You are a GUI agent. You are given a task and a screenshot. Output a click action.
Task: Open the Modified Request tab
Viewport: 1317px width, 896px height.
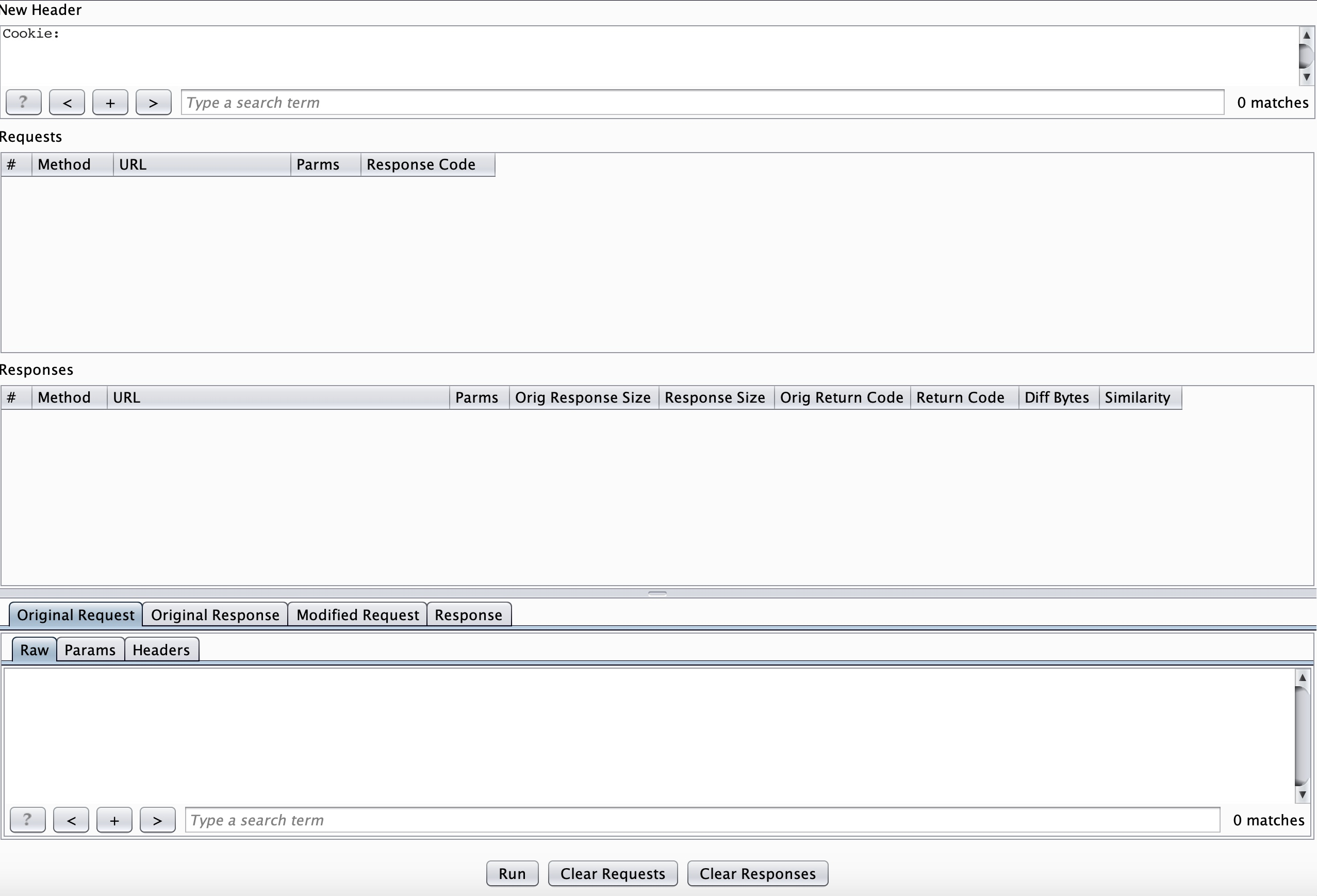click(x=357, y=615)
